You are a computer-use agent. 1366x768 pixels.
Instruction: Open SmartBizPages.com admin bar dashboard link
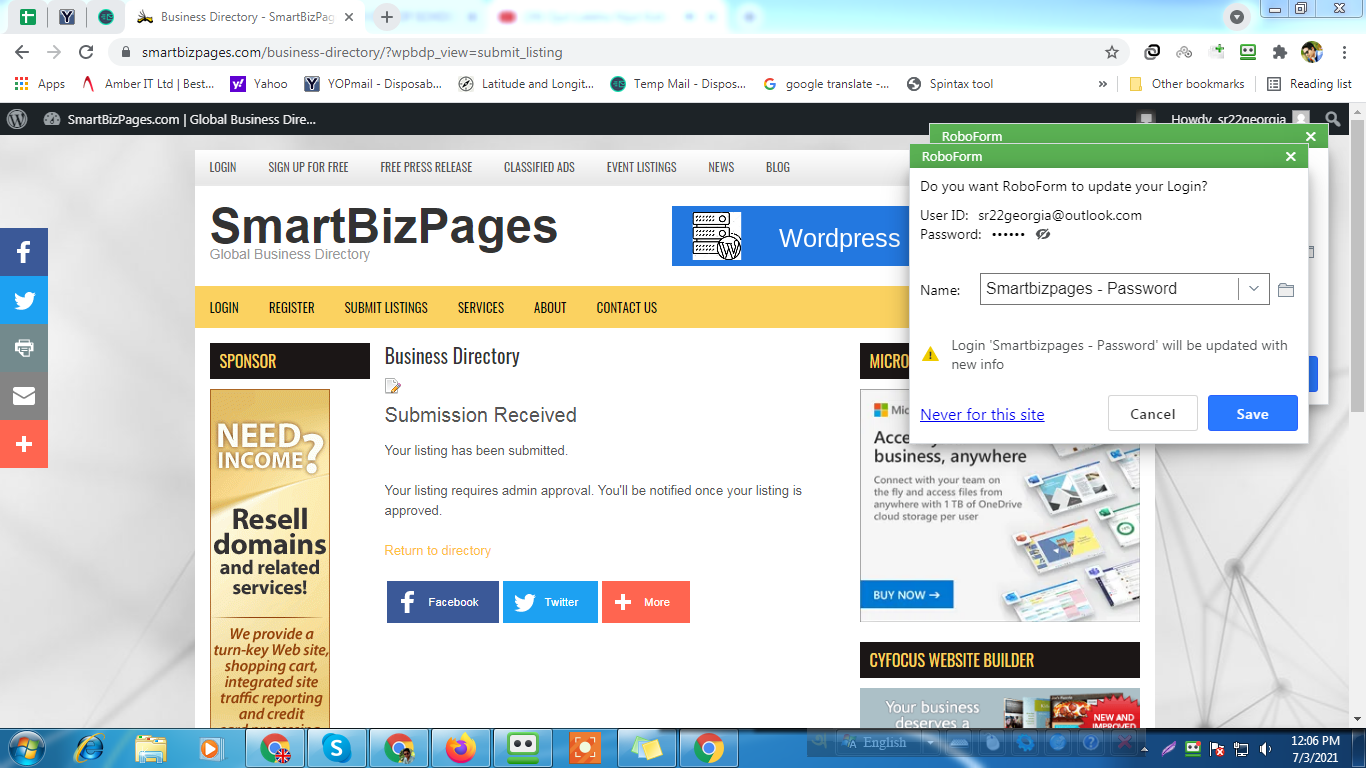coord(181,119)
